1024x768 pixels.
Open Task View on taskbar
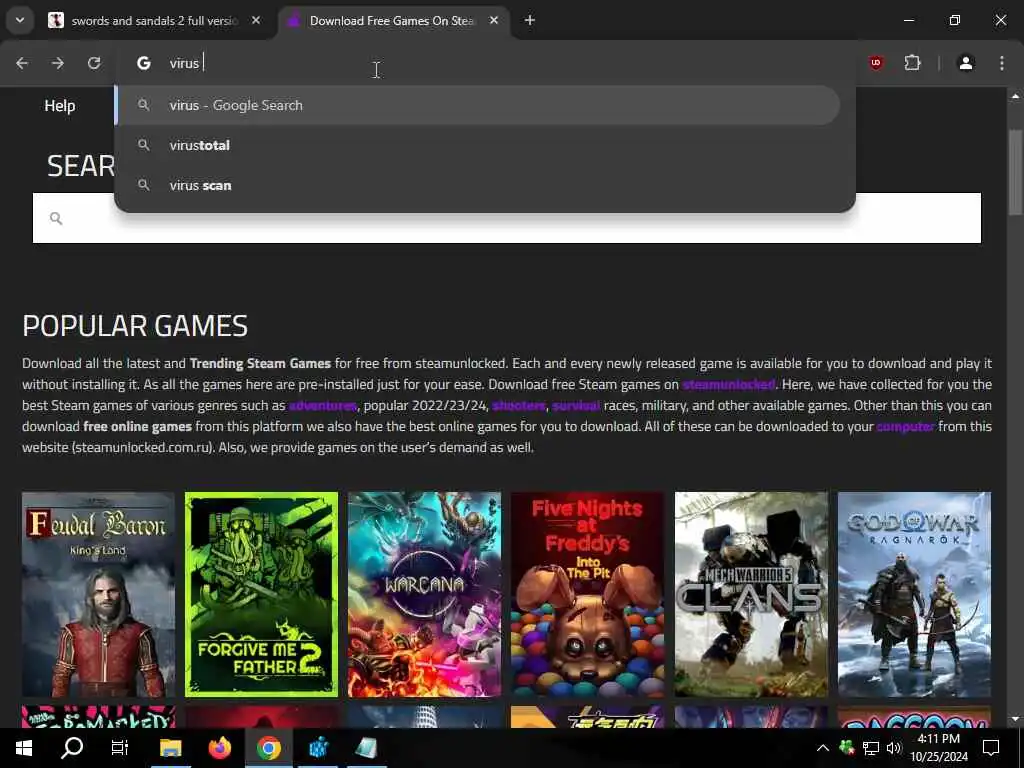click(120, 748)
